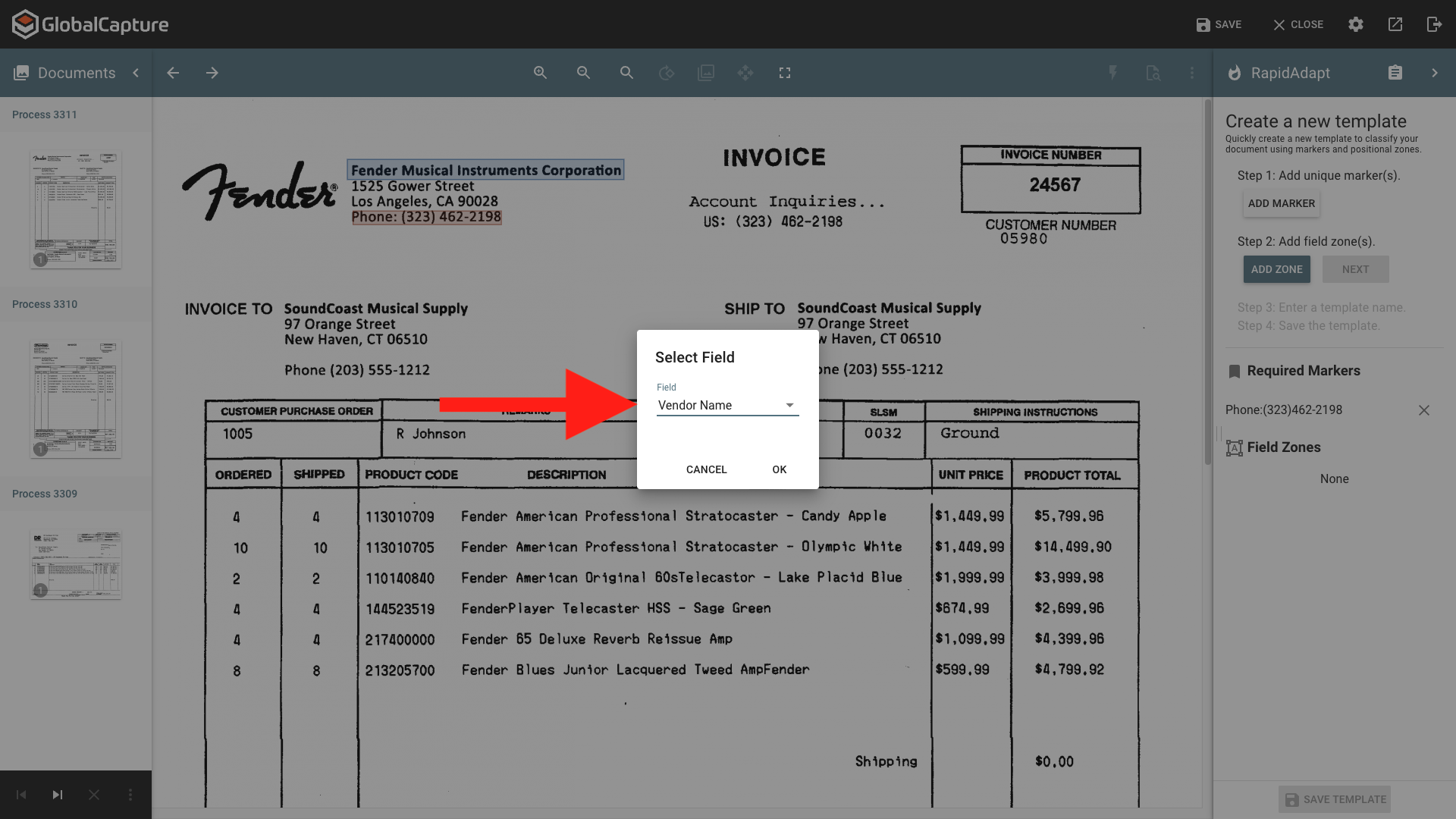Click highlighted Fender Musical Instruments Corporation text
Screen dimensions: 1456x819
click(485, 170)
